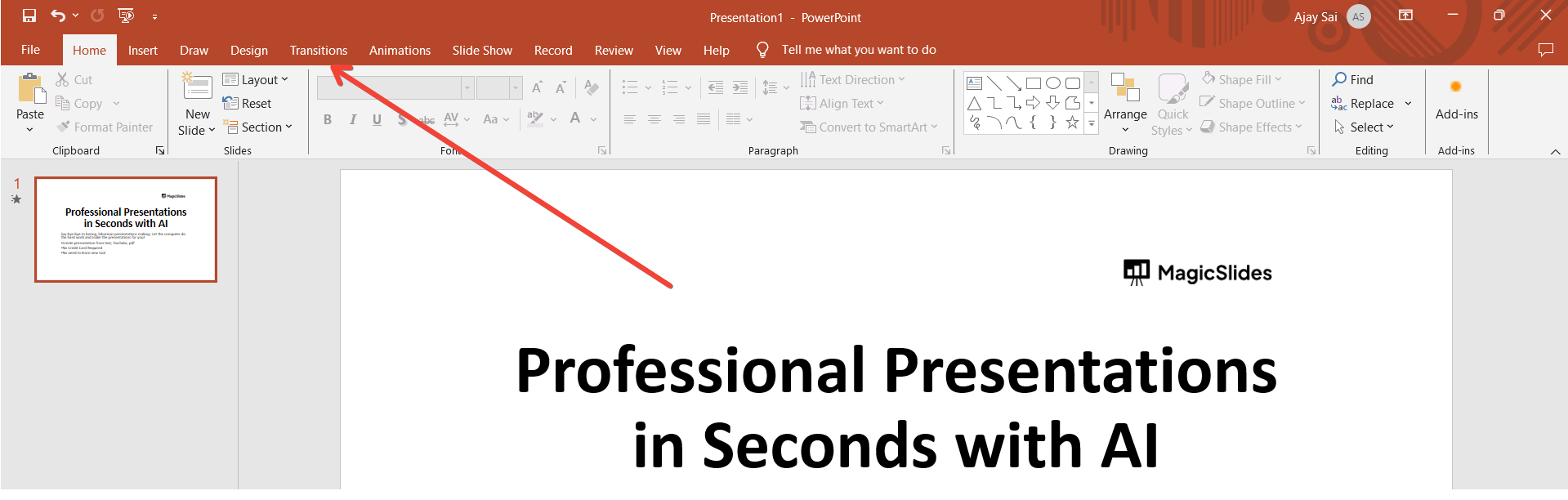The image size is (1568, 500).
Task: Click the Redo icon
Action: pyautogui.click(x=97, y=16)
